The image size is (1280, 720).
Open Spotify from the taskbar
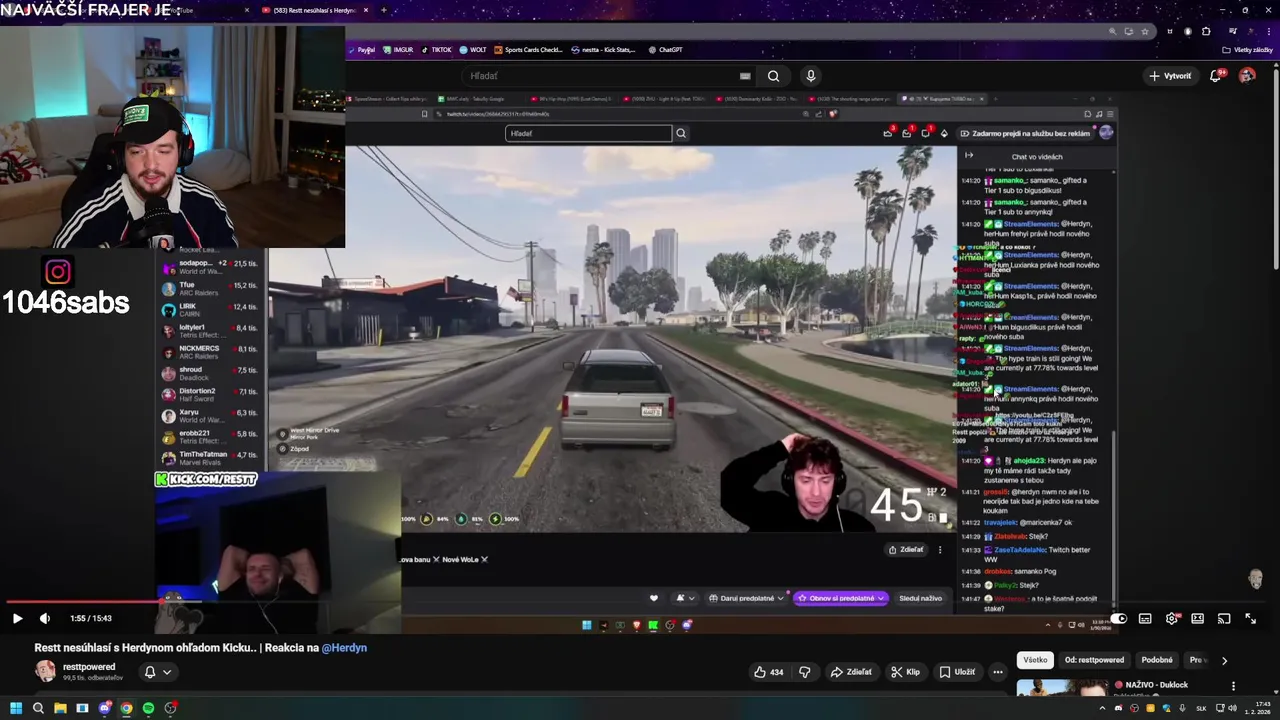coord(148,708)
